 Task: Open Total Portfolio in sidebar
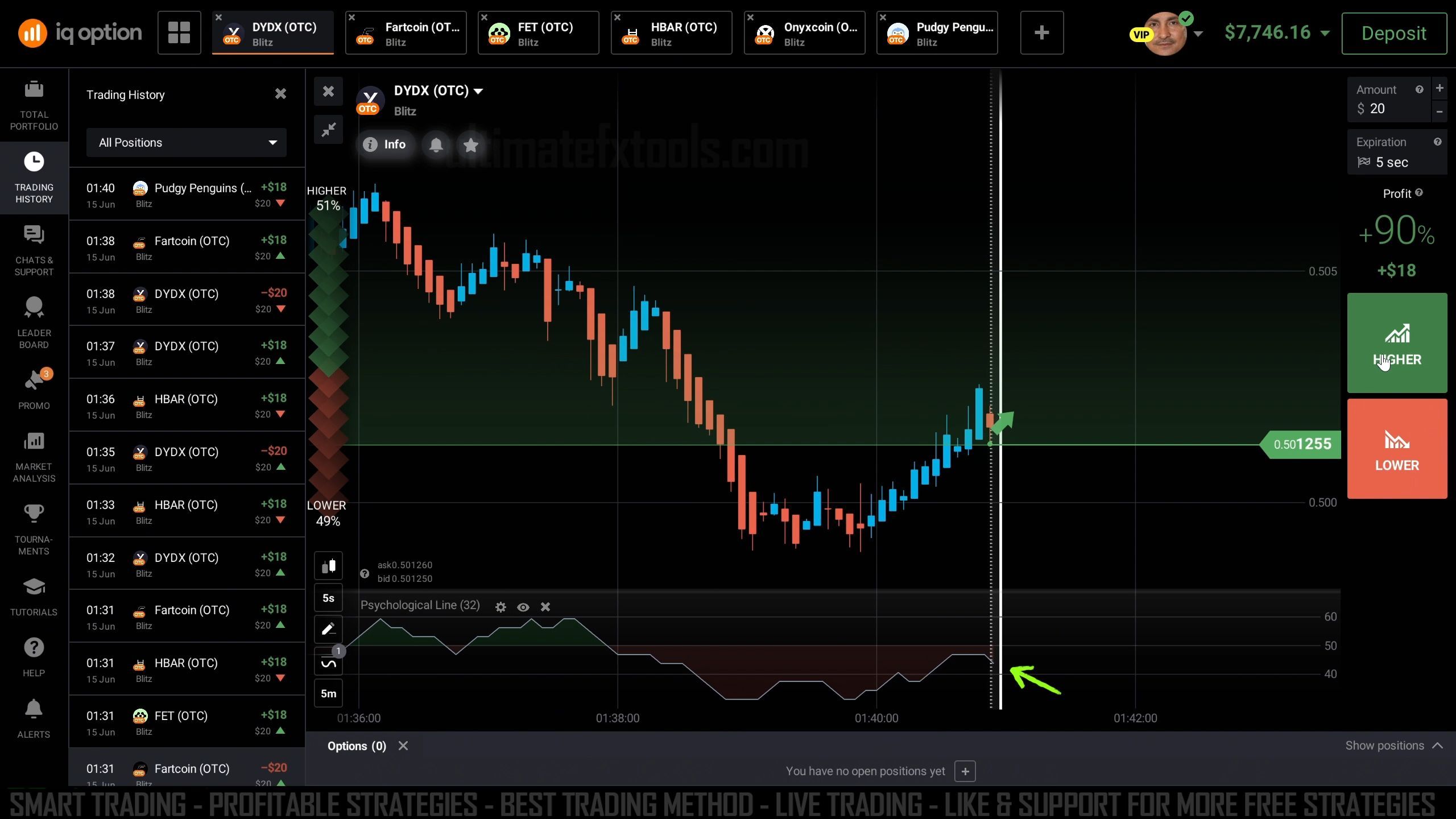pyautogui.click(x=34, y=105)
